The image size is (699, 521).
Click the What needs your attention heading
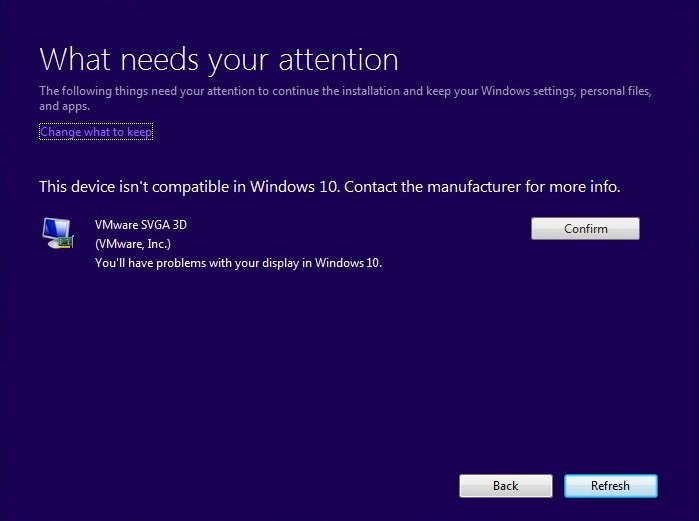[x=219, y=60]
